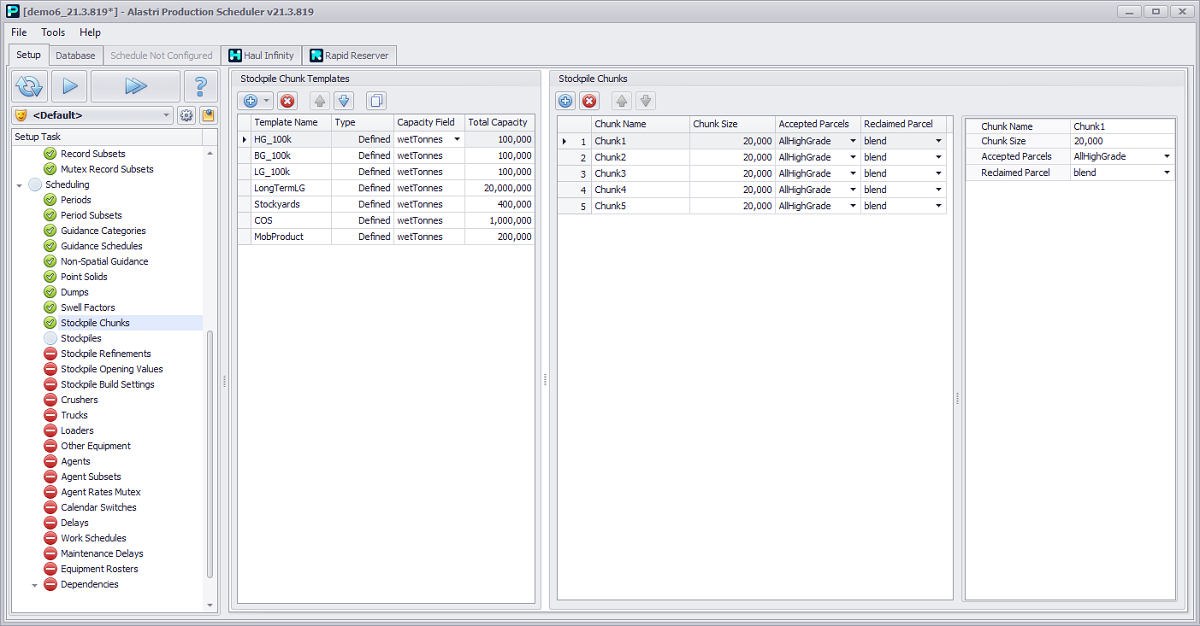Switch to the Database tab
Image resolution: width=1200 pixels, height=626 pixels.
pos(75,55)
